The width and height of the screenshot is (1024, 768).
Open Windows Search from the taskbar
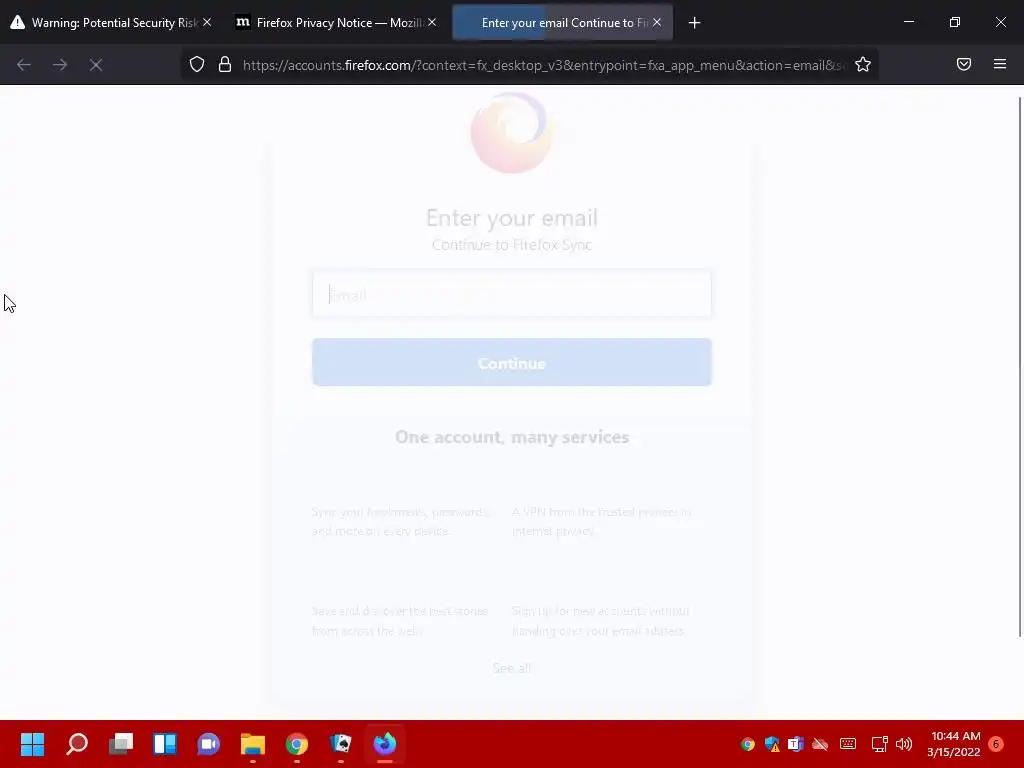[x=77, y=744]
